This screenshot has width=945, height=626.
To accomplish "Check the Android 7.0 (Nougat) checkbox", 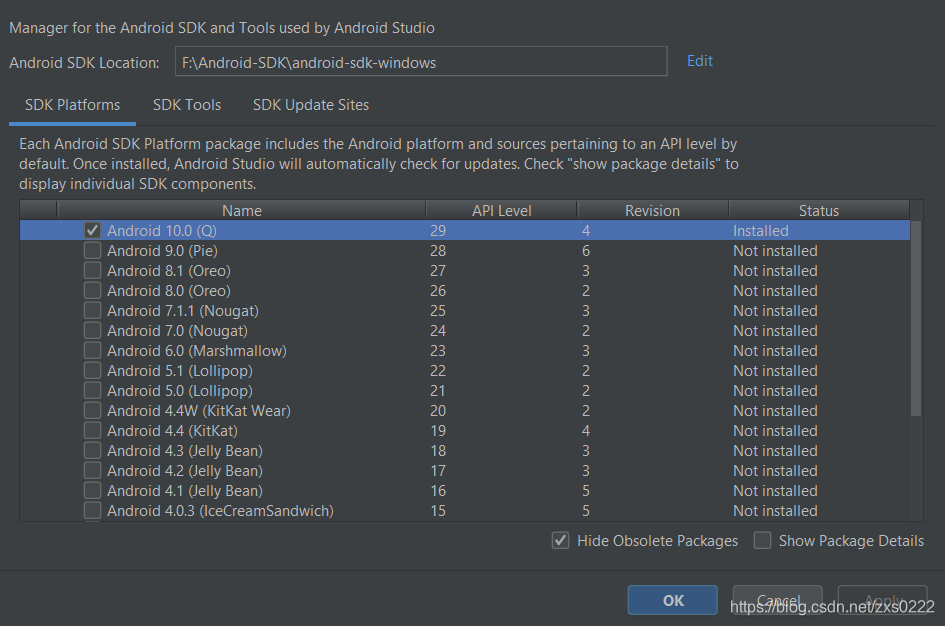I will pyautogui.click(x=91, y=330).
